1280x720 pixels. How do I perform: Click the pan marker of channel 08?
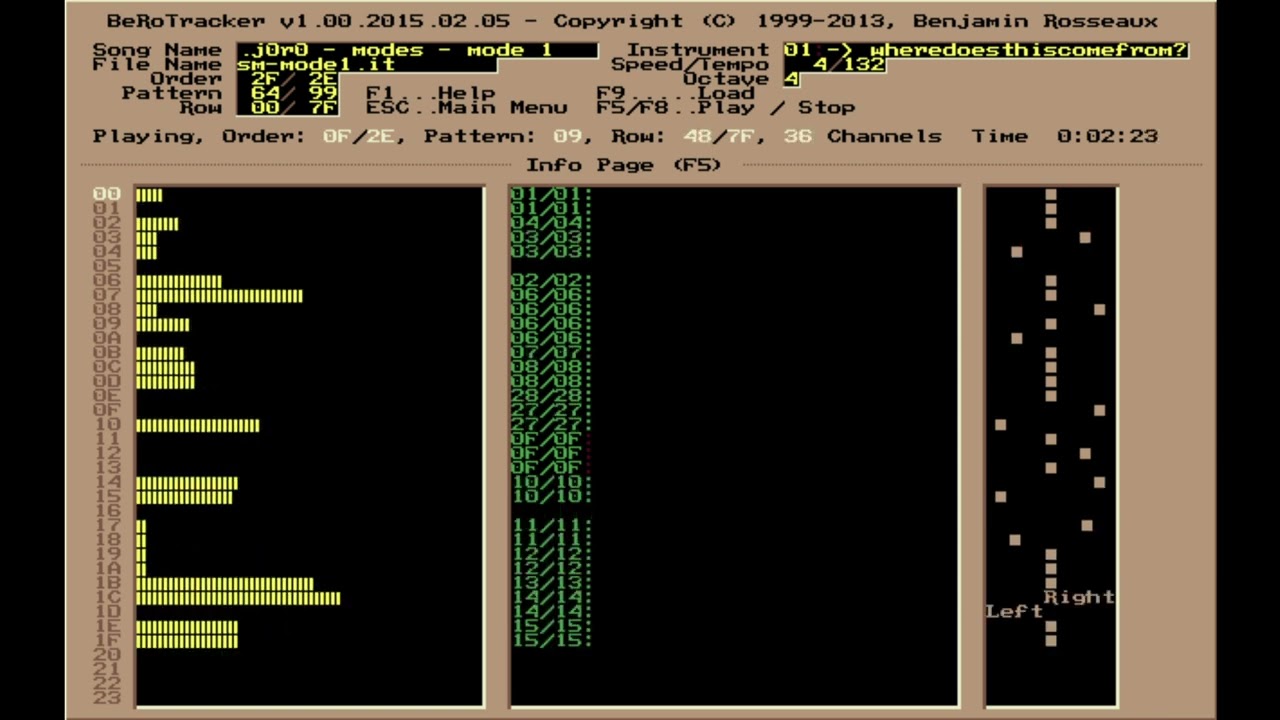[1100, 310]
